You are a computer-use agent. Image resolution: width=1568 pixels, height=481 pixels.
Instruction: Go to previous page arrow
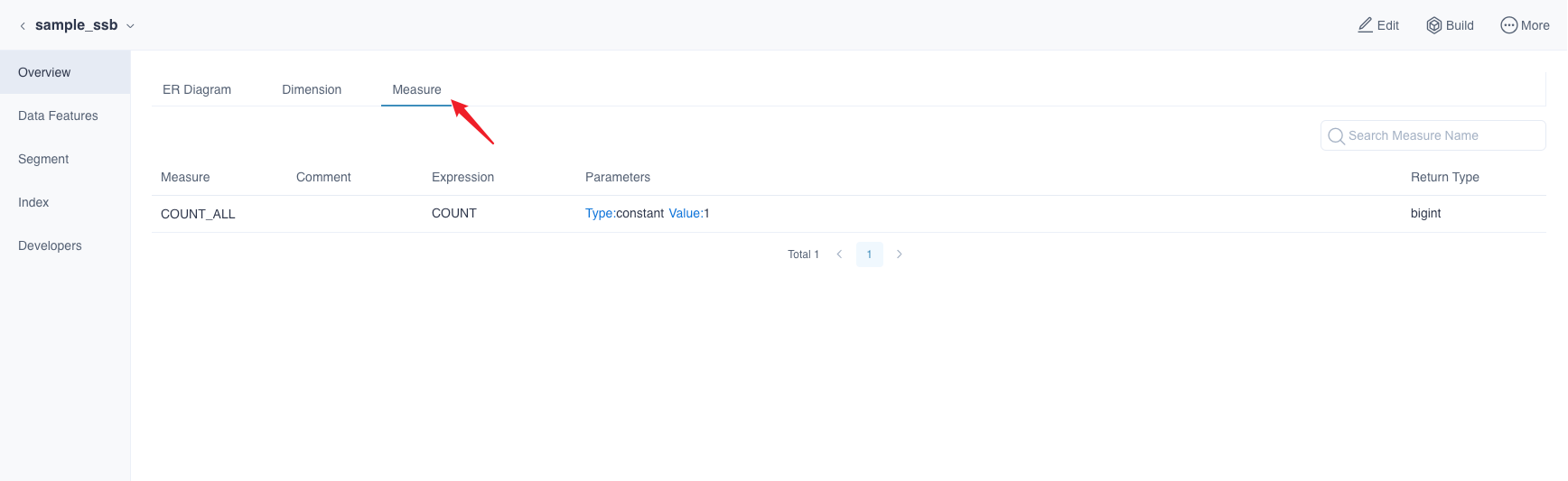click(x=839, y=254)
